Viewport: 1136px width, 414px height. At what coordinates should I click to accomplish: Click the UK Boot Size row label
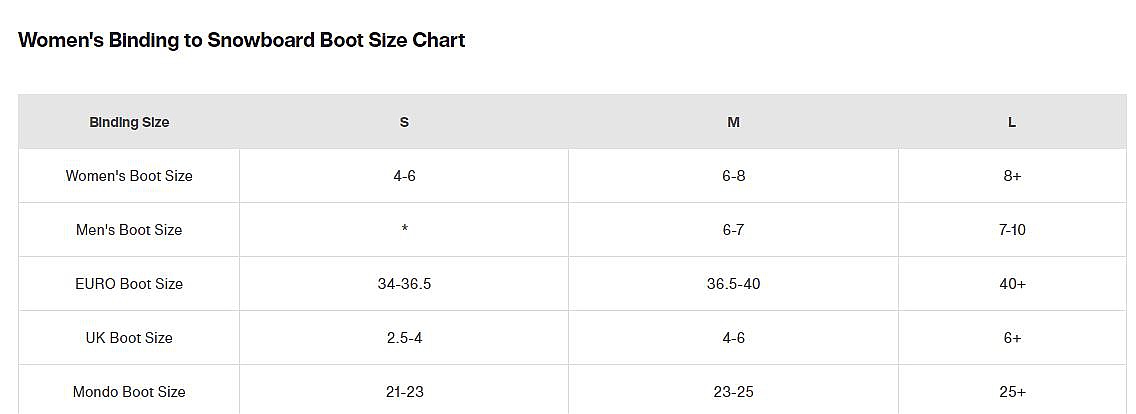click(129, 338)
